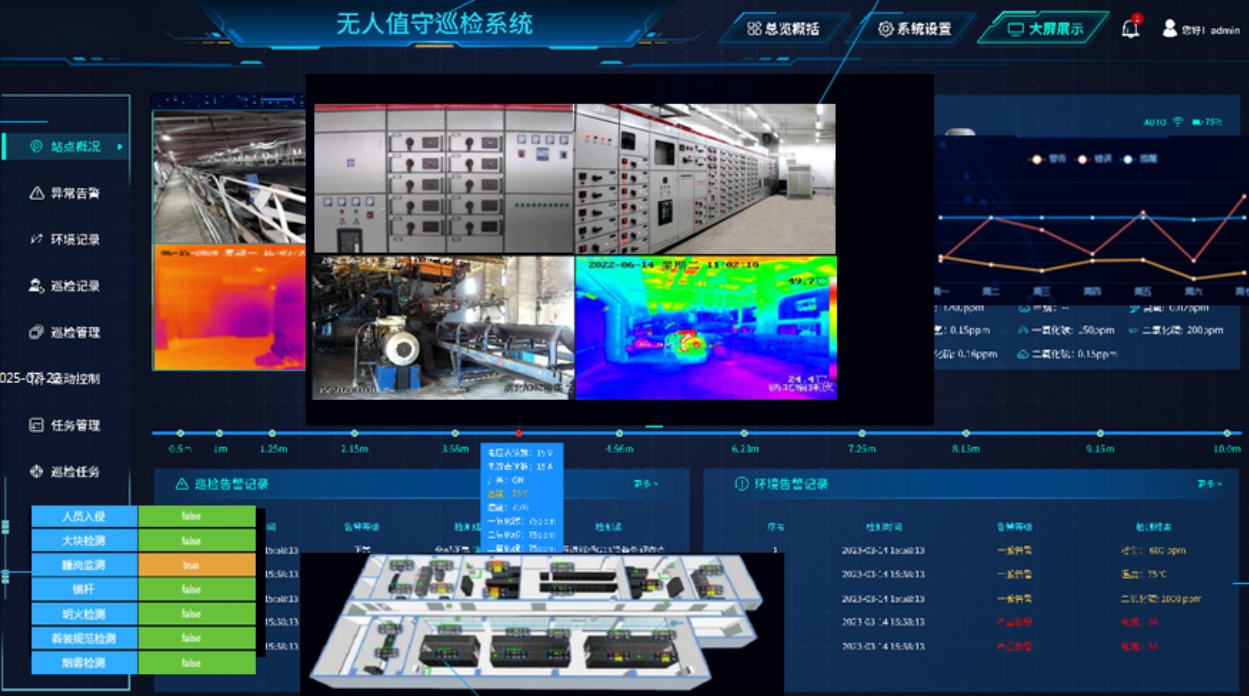Click the 大屏展示 button

(x=1045, y=29)
